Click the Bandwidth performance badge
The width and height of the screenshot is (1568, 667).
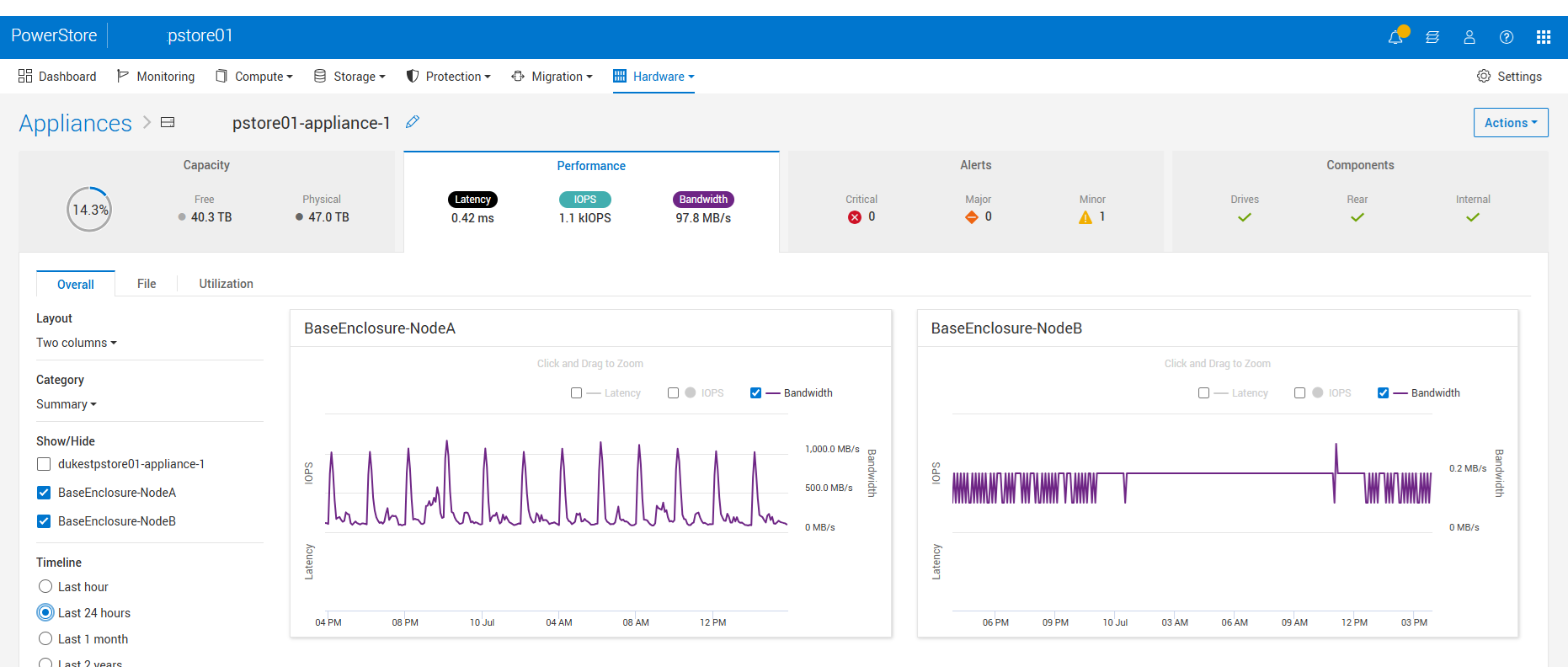point(703,200)
